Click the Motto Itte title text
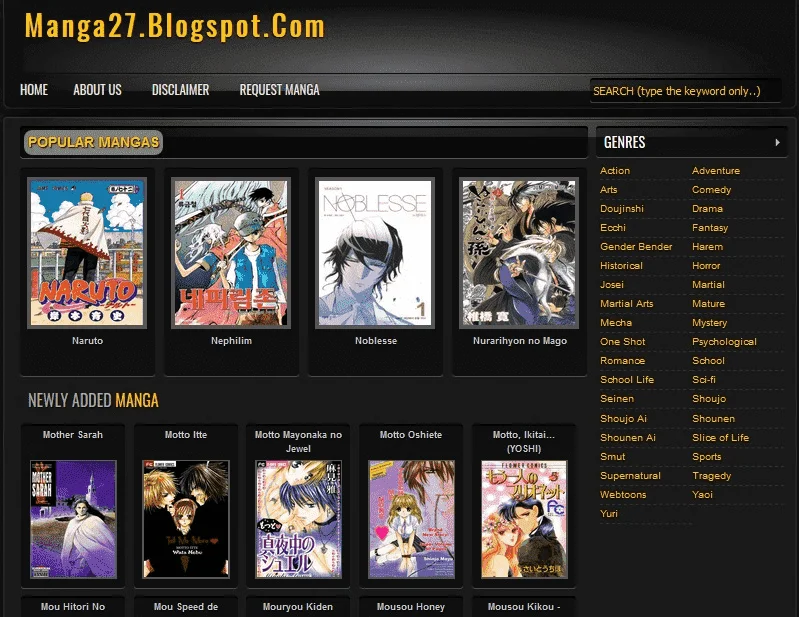 pyautogui.click(x=186, y=435)
